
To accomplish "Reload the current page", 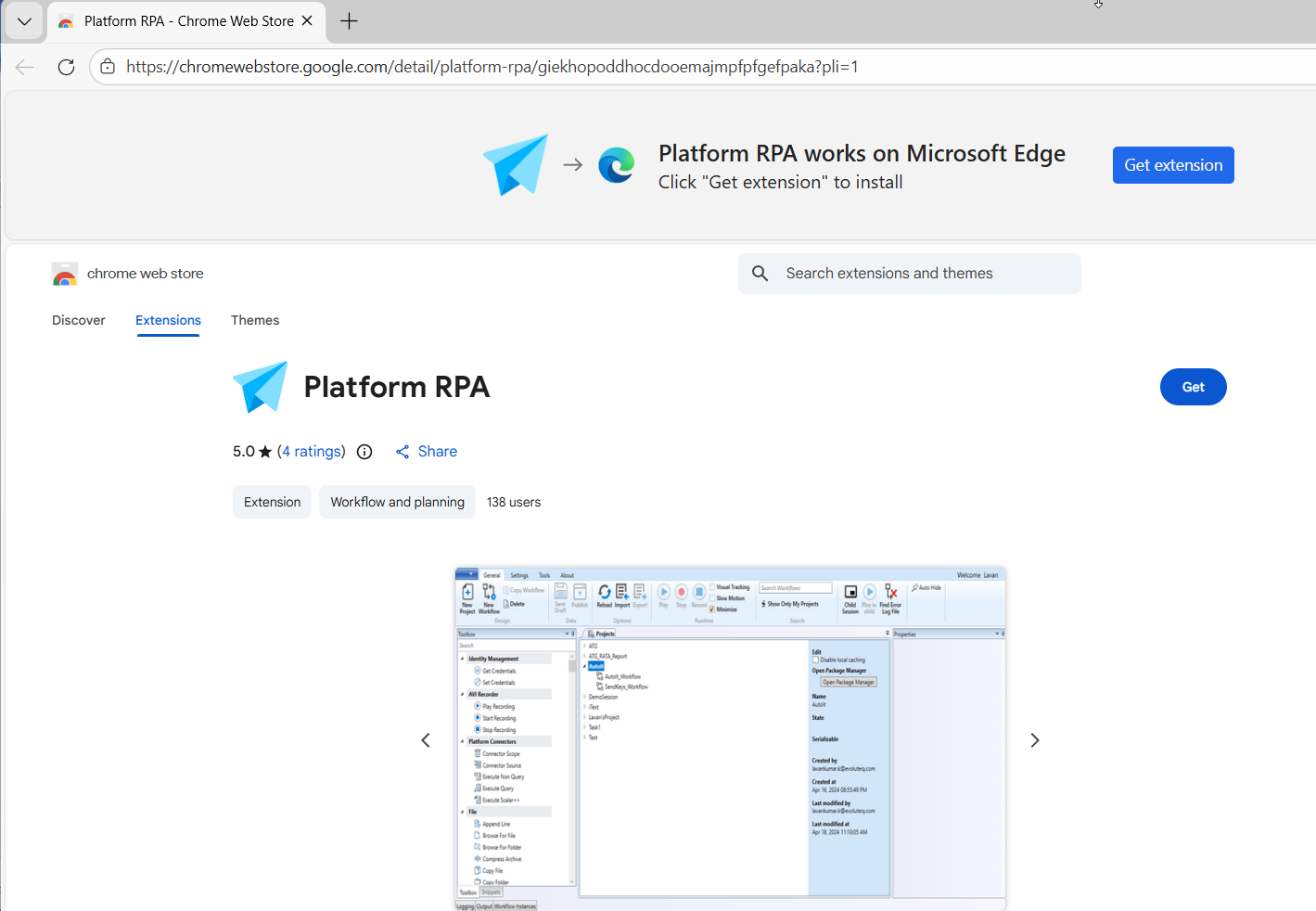I will (66, 67).
